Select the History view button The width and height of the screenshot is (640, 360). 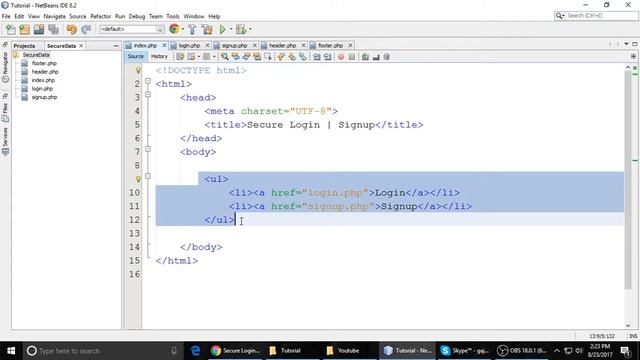pos(159,57)
